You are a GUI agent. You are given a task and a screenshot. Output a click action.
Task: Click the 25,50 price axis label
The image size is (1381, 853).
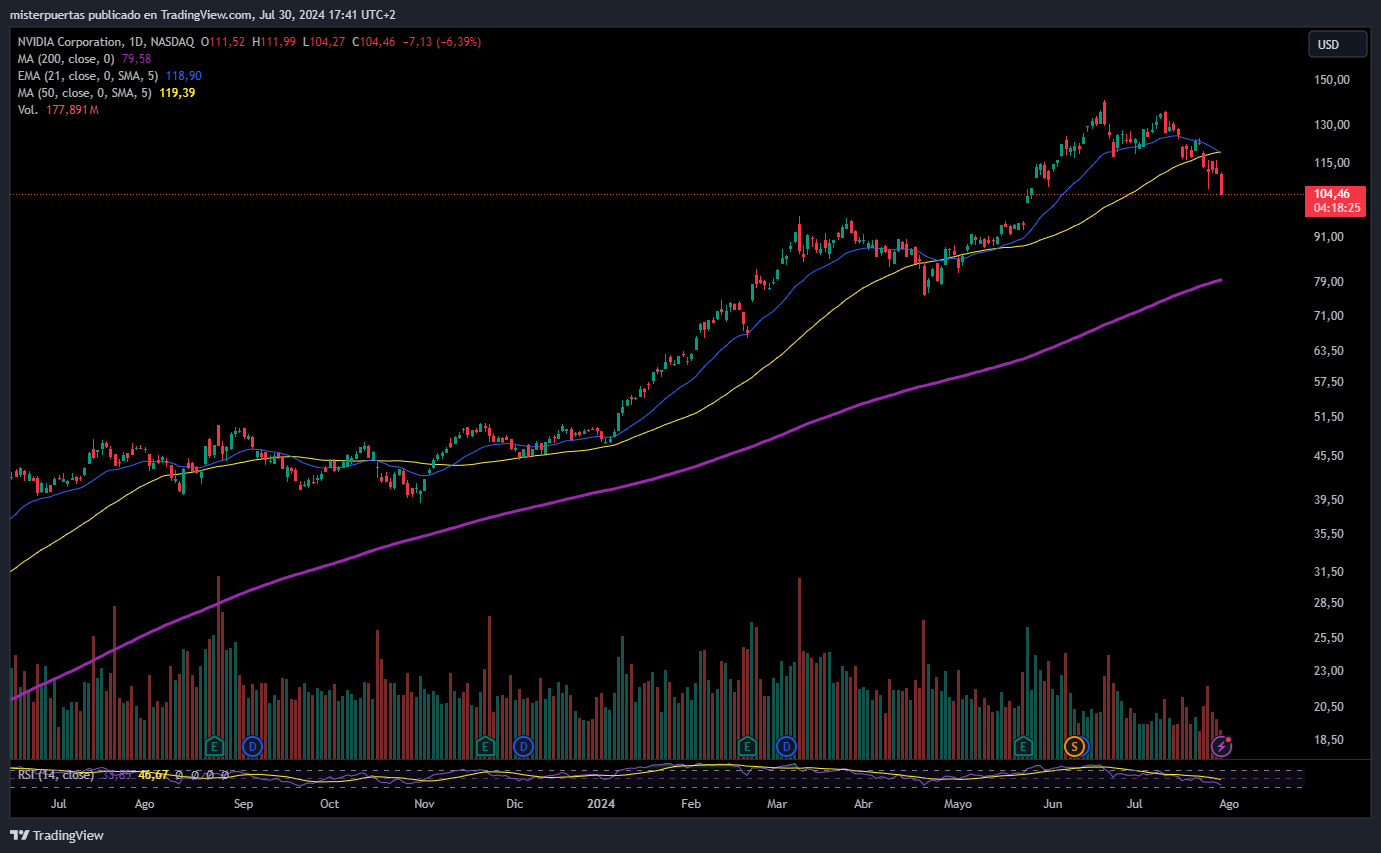click(x=1327, y=638)
